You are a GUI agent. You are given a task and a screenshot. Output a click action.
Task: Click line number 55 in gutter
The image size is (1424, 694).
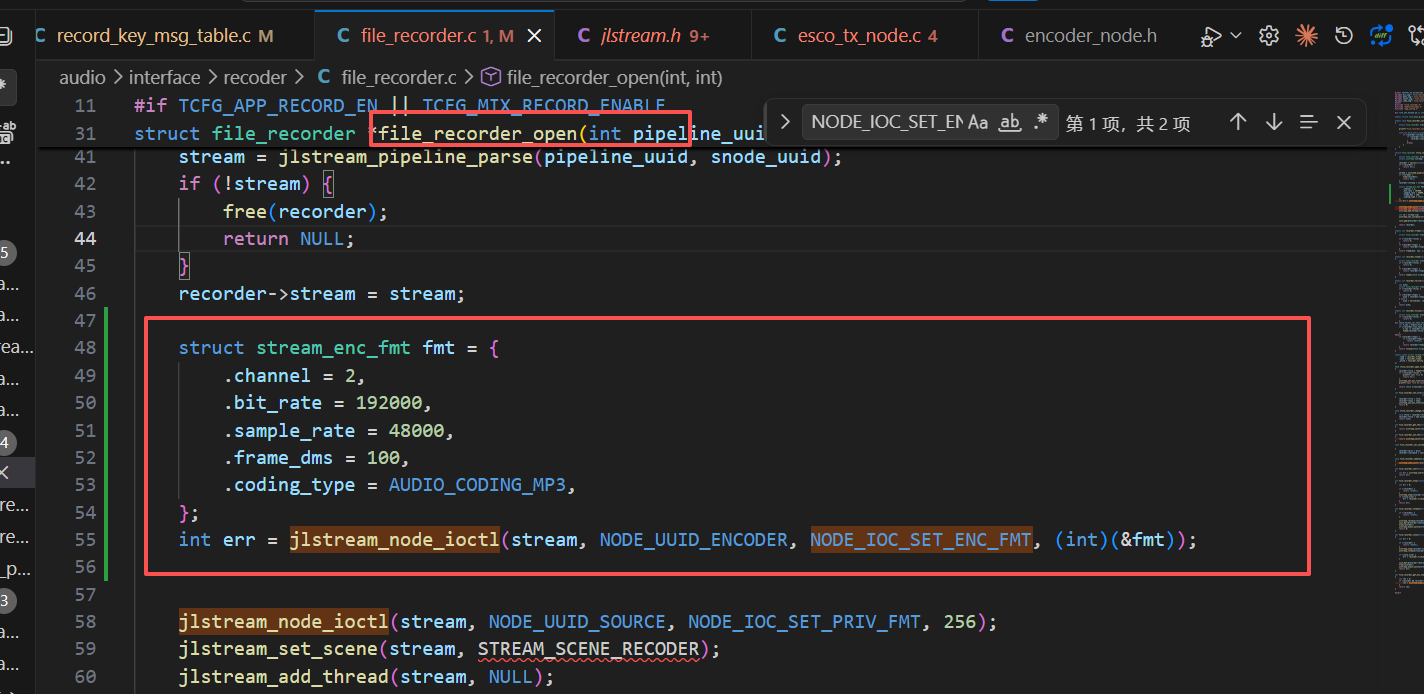(85, 539)
